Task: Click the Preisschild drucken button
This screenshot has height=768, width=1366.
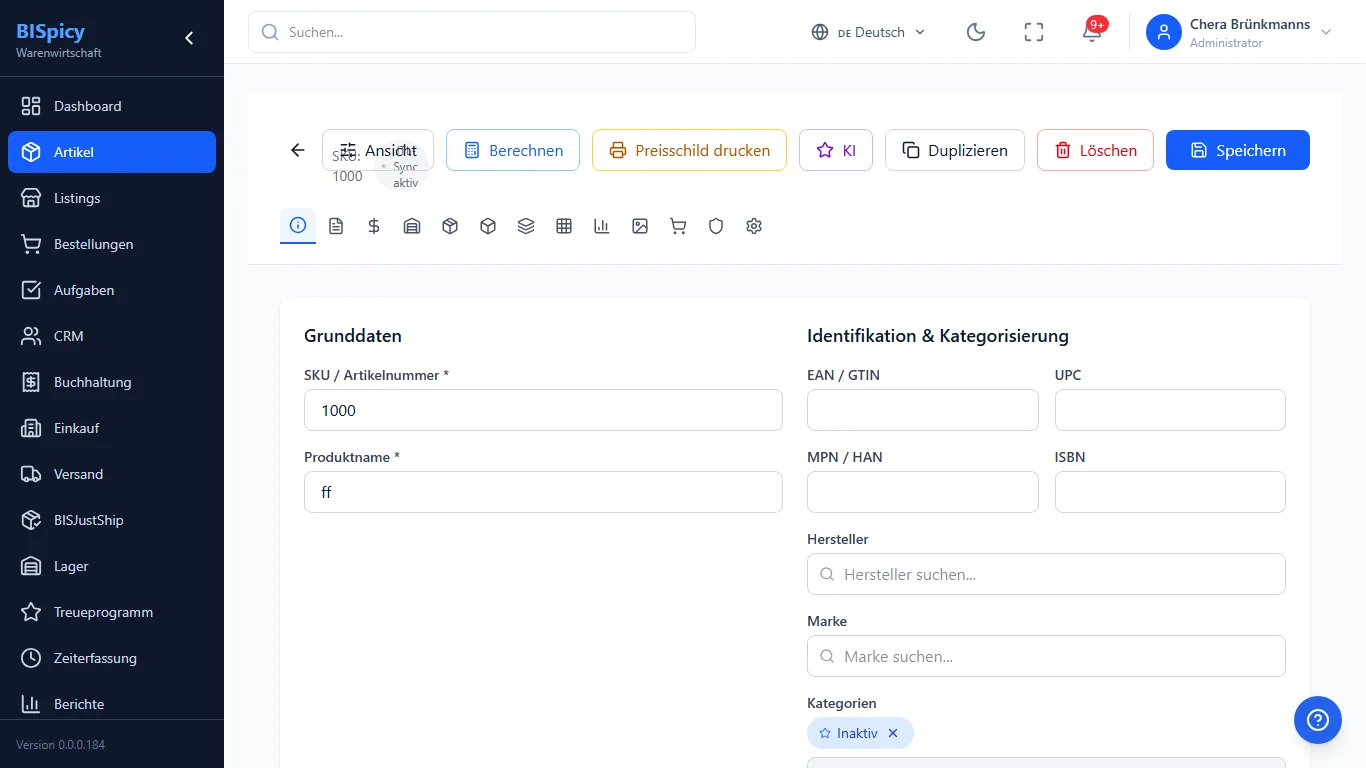Action: click(x=689, y=150)
